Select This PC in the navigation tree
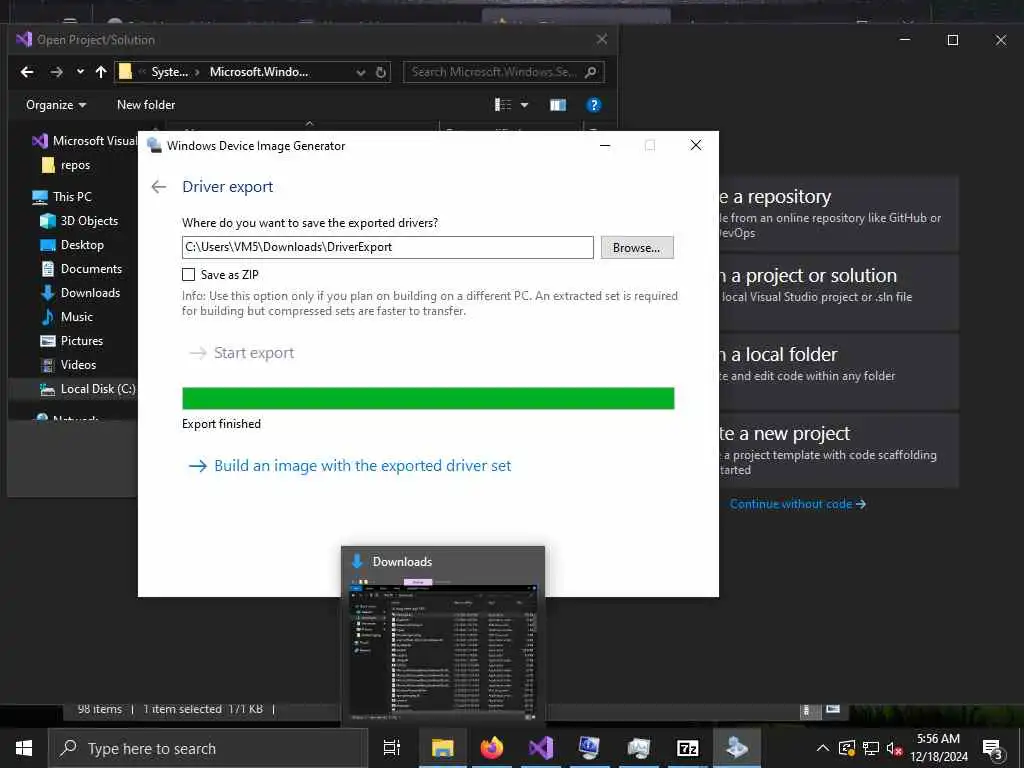1024x768 pixels. coord(63,197)
